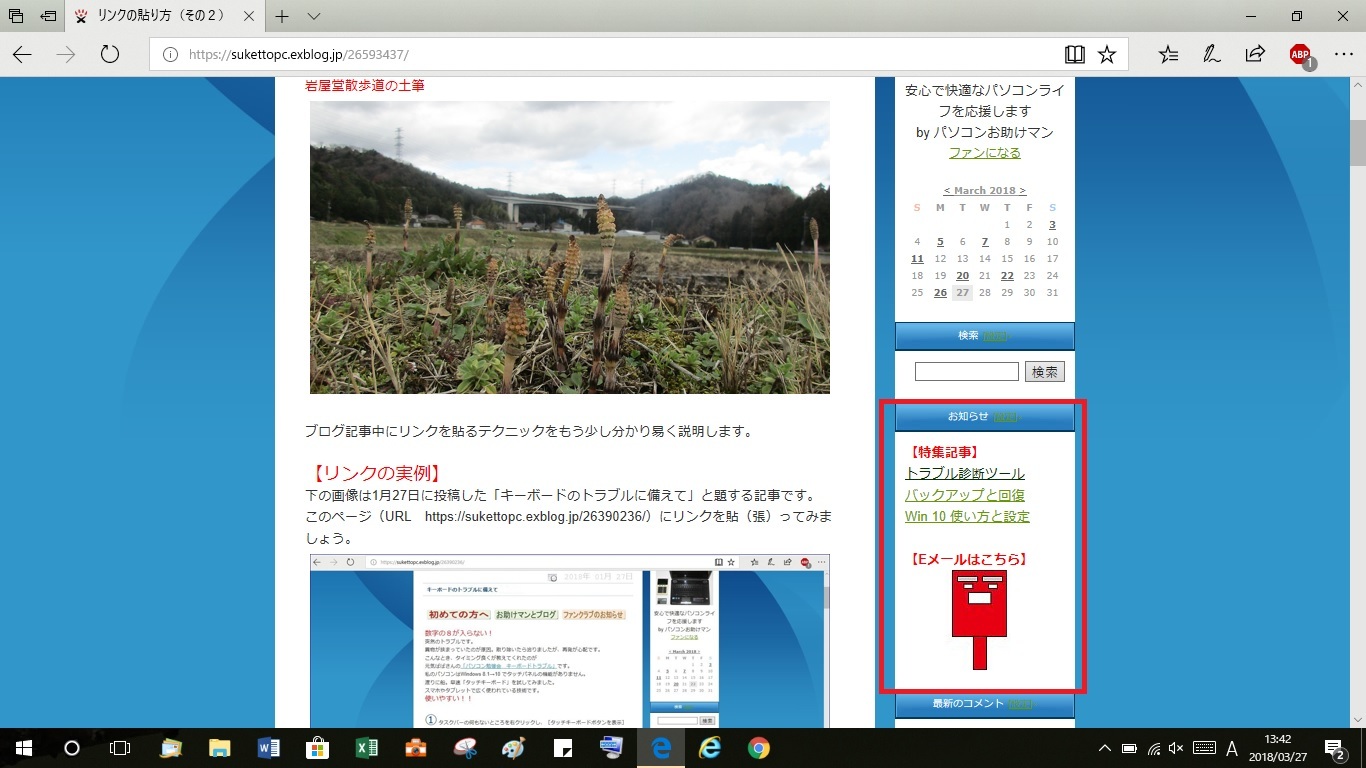Open バックアップと回復 link
The image size is (1366, 768).
(x=964, y=495)
